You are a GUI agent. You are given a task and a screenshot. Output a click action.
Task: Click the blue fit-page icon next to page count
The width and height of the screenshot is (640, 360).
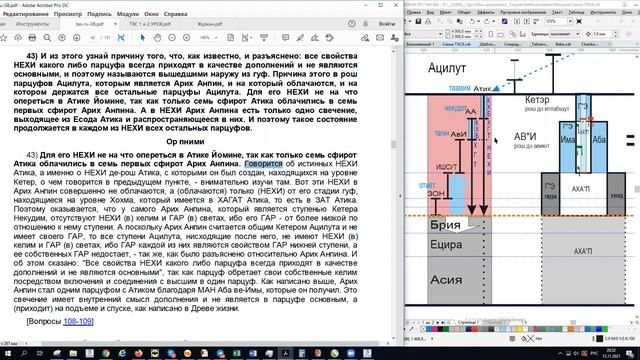point(121,38)
